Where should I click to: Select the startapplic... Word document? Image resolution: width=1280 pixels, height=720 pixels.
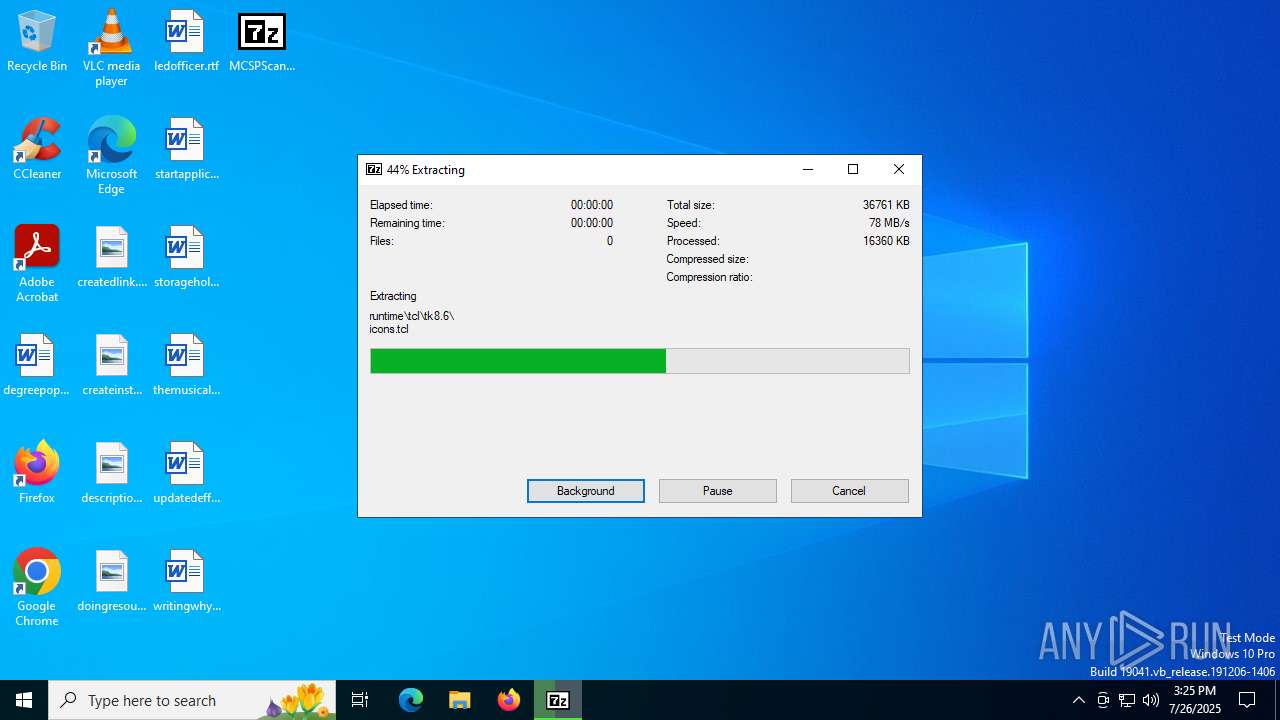coord(186,149)
